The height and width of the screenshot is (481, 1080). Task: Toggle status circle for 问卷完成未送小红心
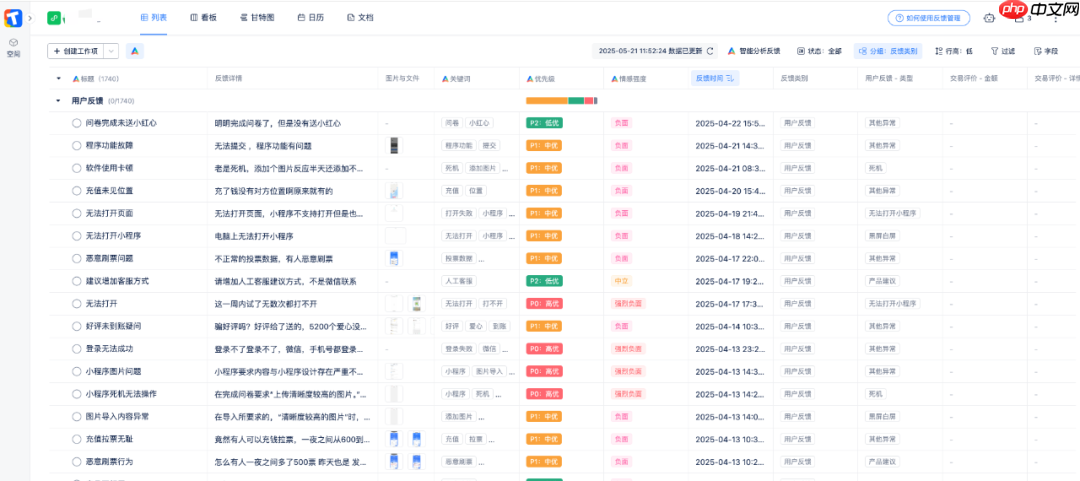click(77, 123)
